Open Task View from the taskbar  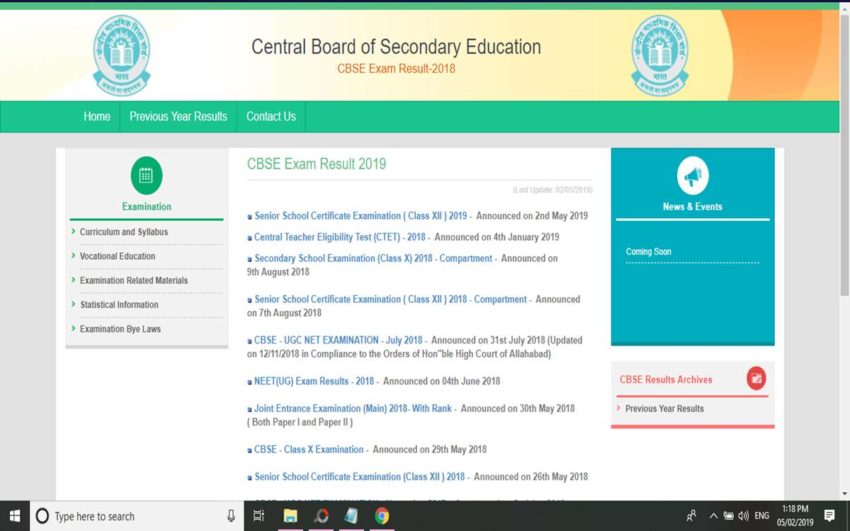pos(259,516)
